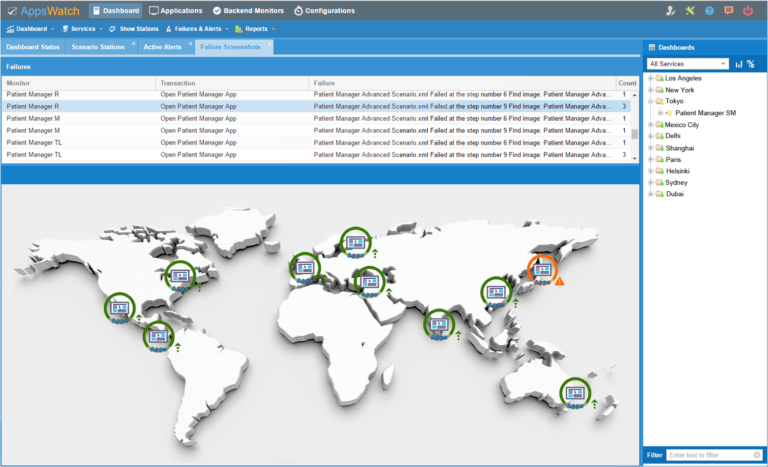Open the help question mark icon
768x467 pixels.
click(x=709, y=10)
